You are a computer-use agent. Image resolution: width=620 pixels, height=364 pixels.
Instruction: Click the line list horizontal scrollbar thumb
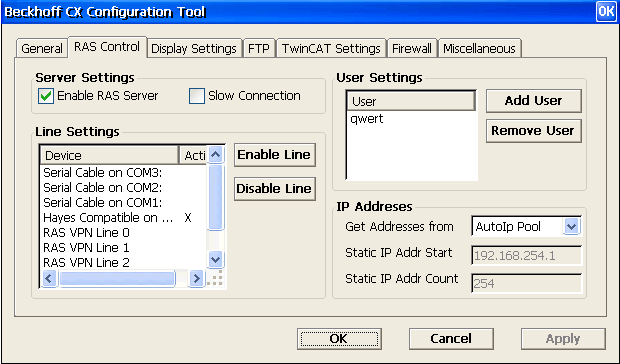[117, 279]
